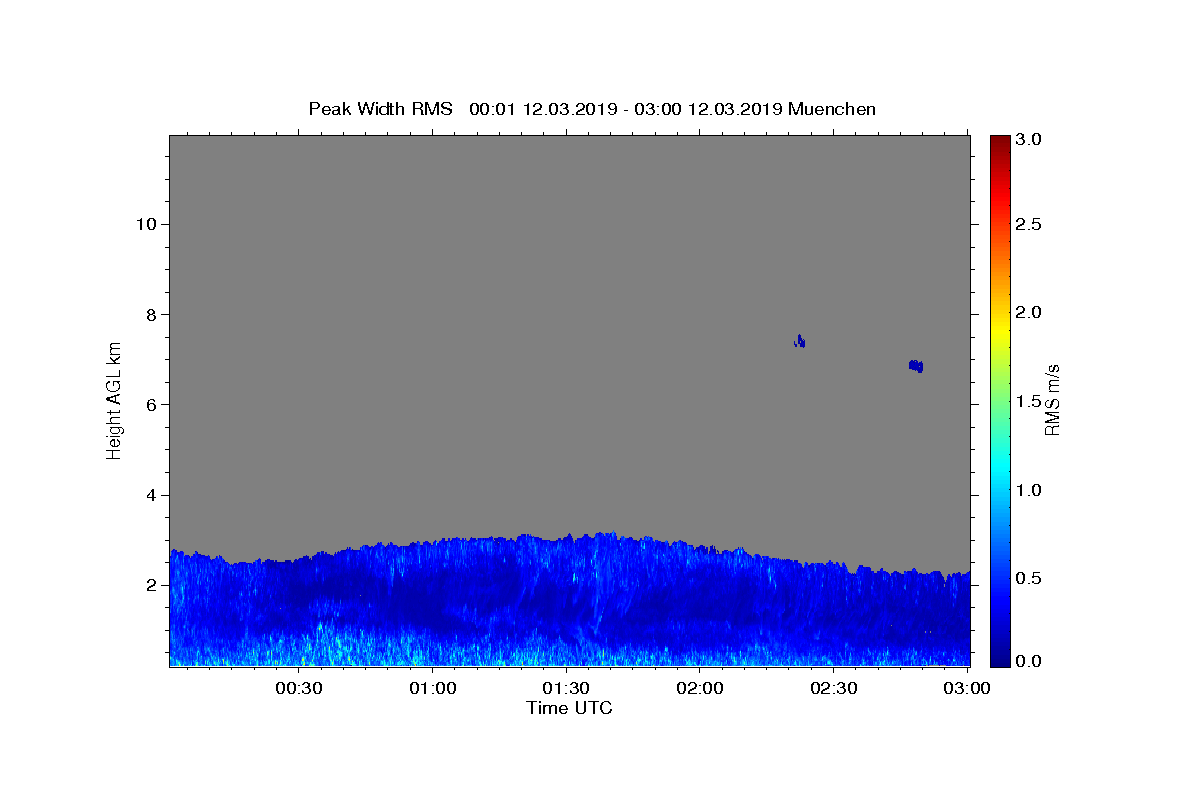1200x800 pixels.
Task: Click the colorbar value 0.5
Action: pyautogui.click(x=1030, y=578)
